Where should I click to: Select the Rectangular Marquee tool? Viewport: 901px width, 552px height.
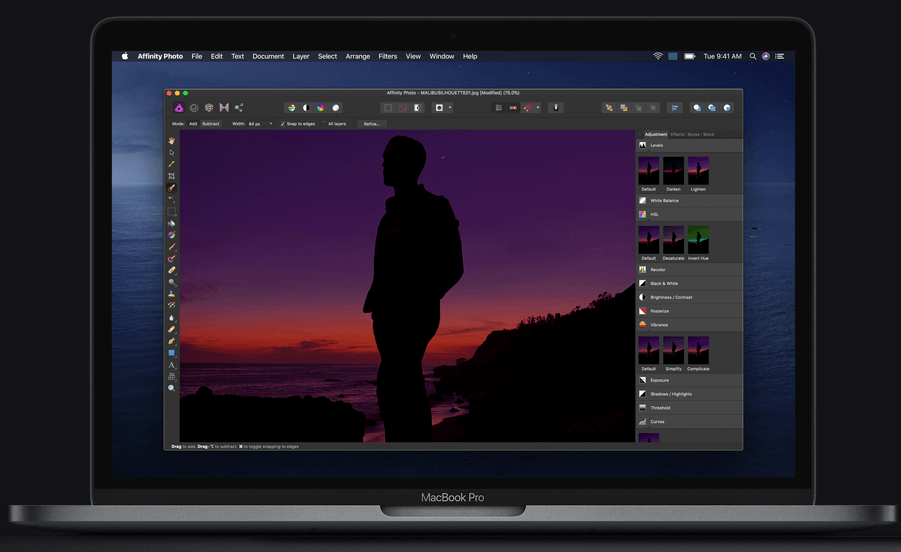171,212
